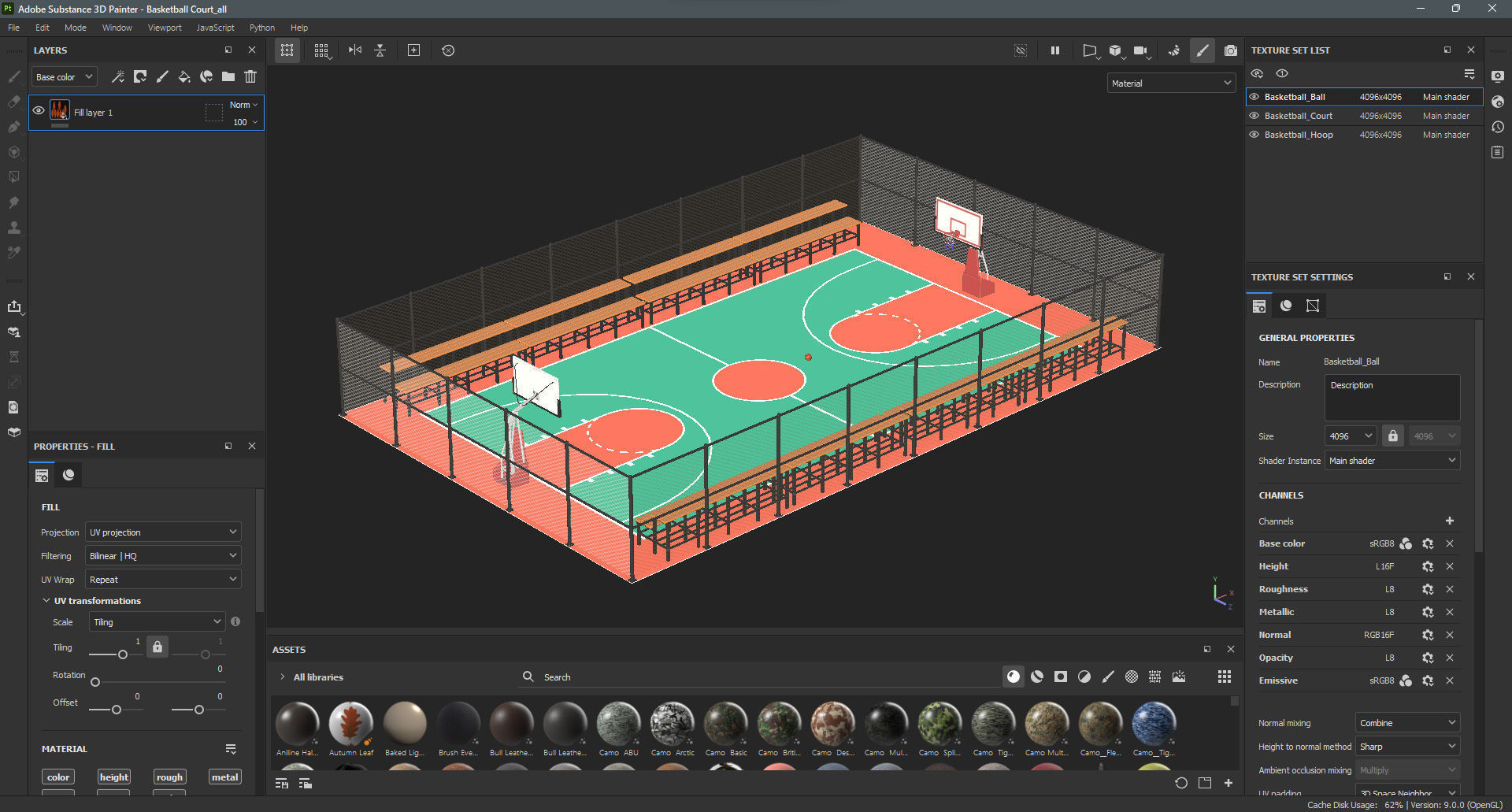Filter assets by environment maps
The image size is (1512, 812).
(x=1179, y=677)
